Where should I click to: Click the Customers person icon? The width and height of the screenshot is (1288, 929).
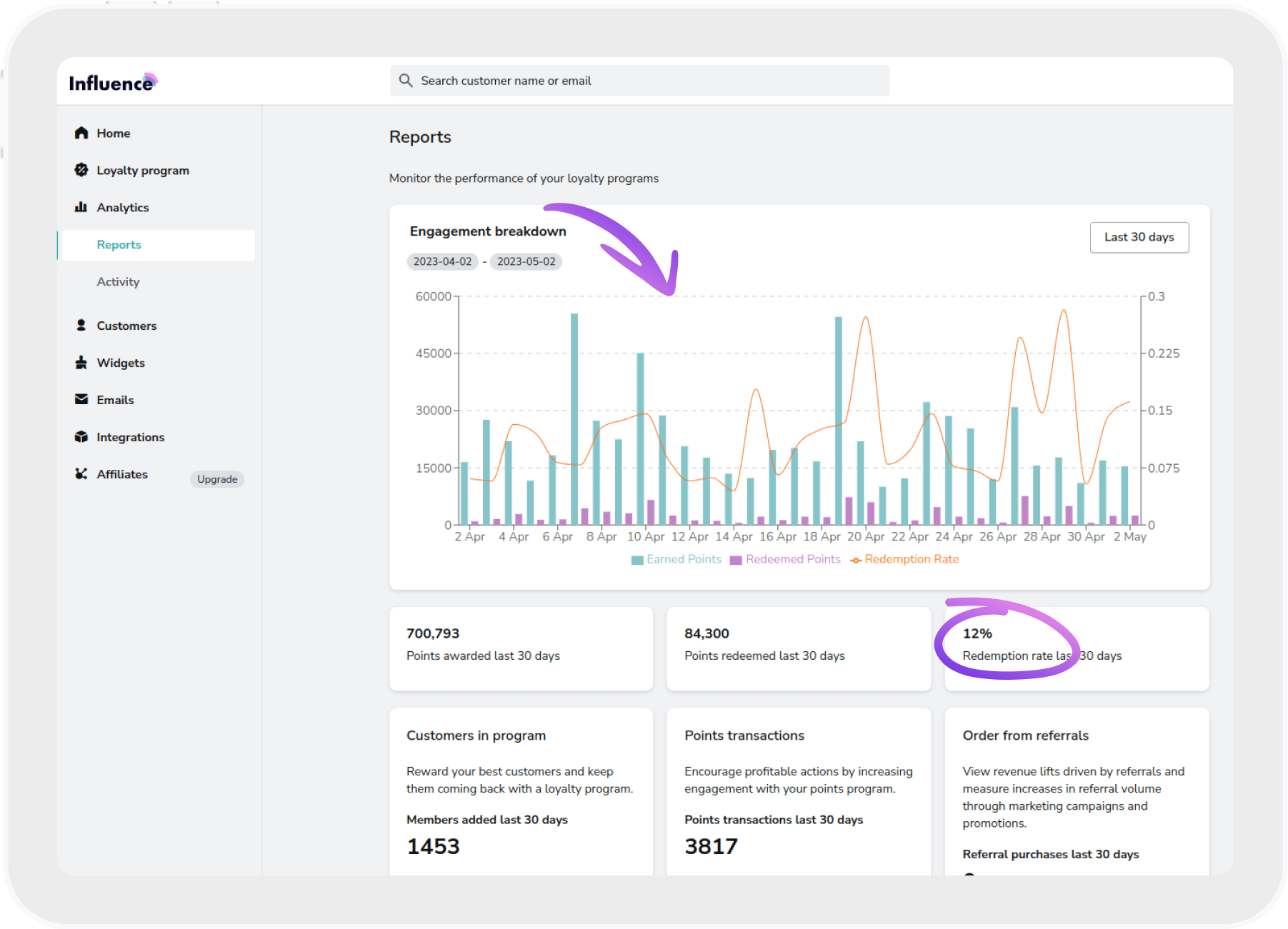(81, 326)
